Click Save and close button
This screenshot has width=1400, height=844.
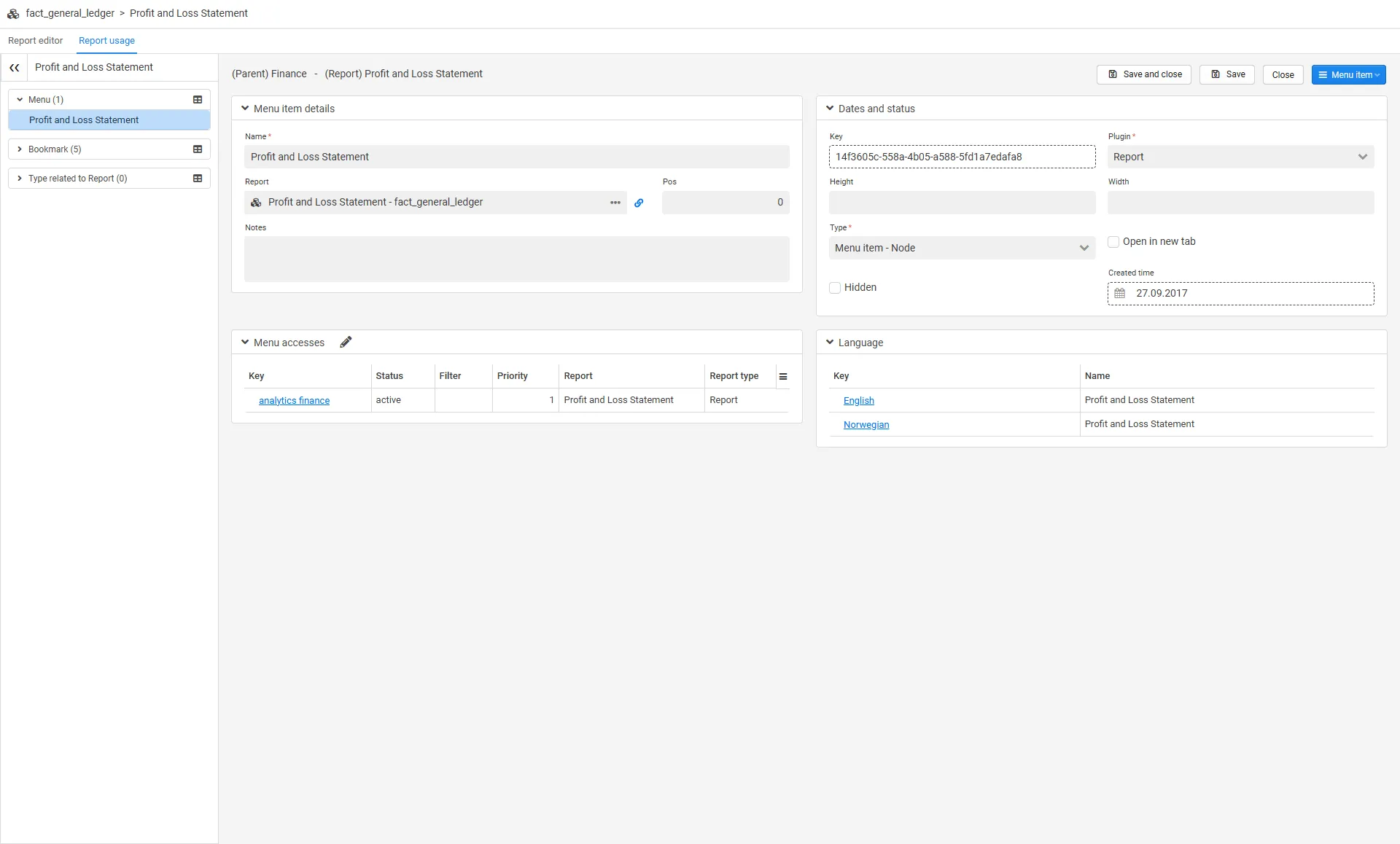coord(1144,75)
